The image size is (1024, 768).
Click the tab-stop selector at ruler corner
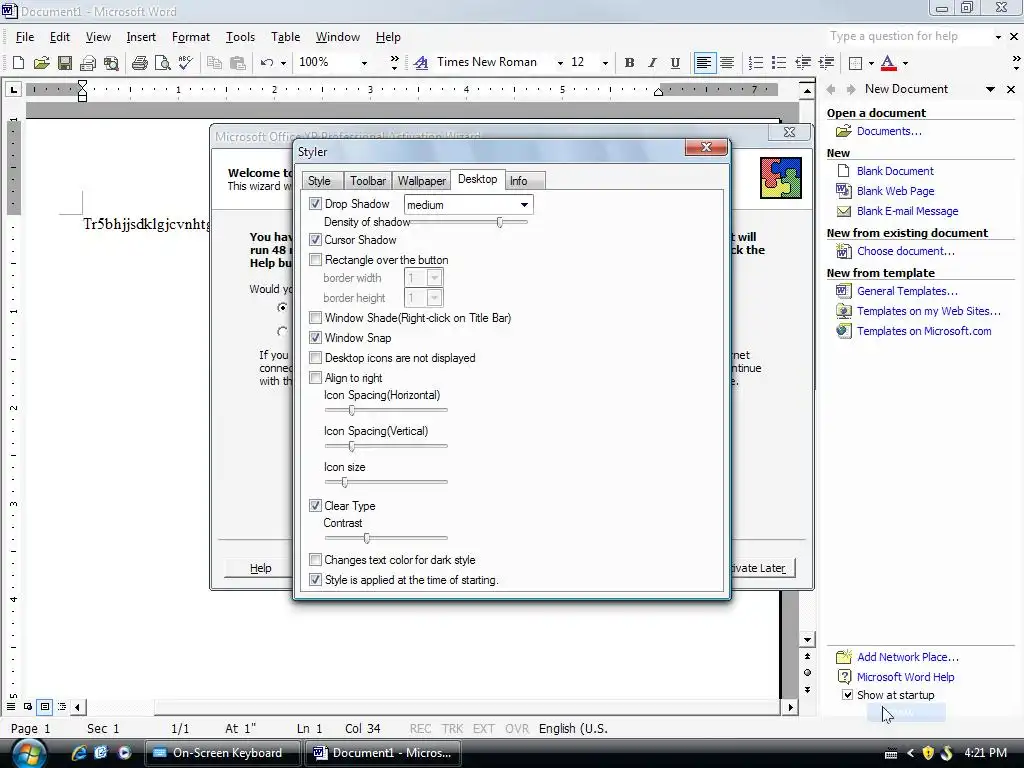point(13,89)
